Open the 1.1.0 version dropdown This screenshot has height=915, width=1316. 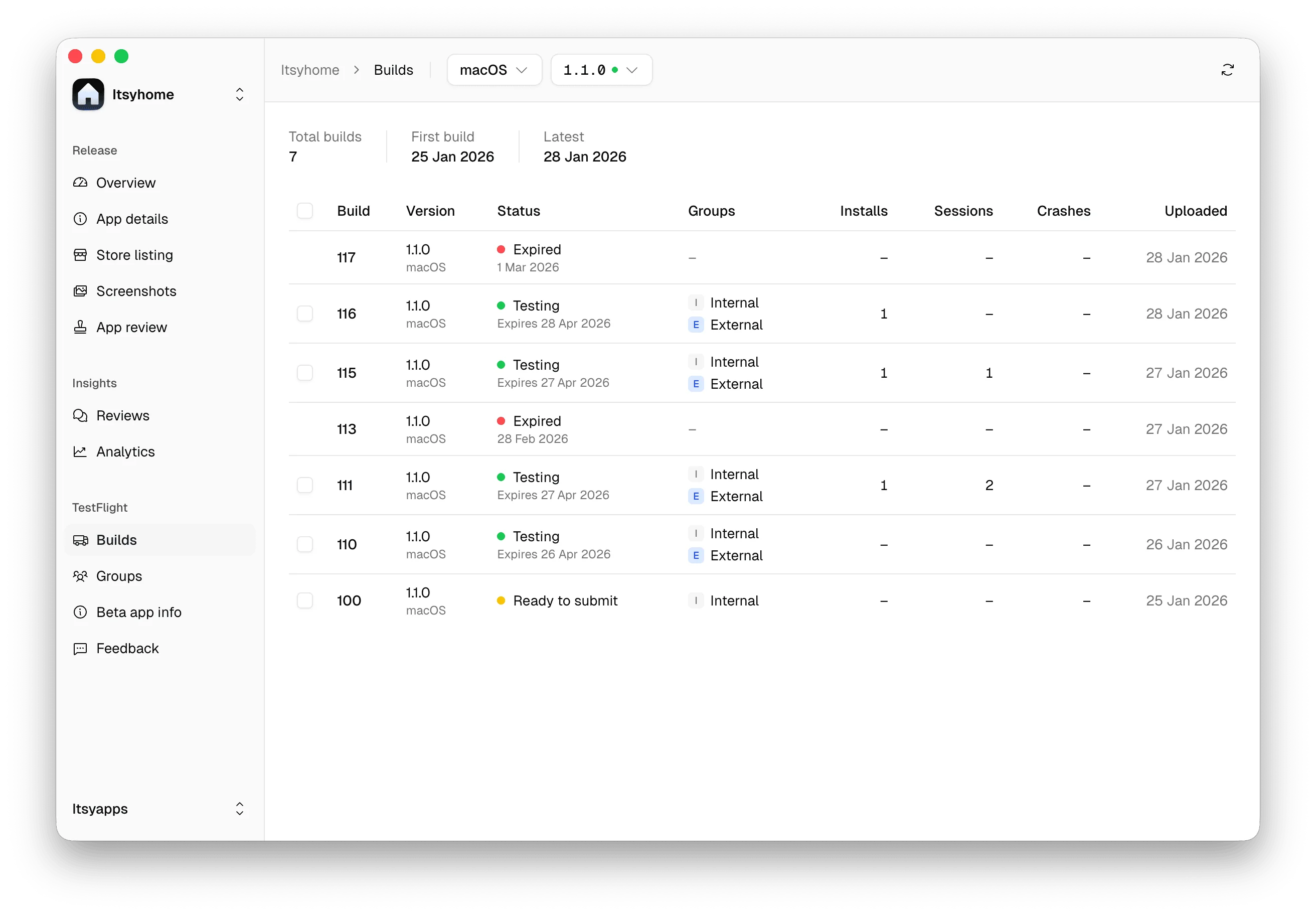pos(601,69)
